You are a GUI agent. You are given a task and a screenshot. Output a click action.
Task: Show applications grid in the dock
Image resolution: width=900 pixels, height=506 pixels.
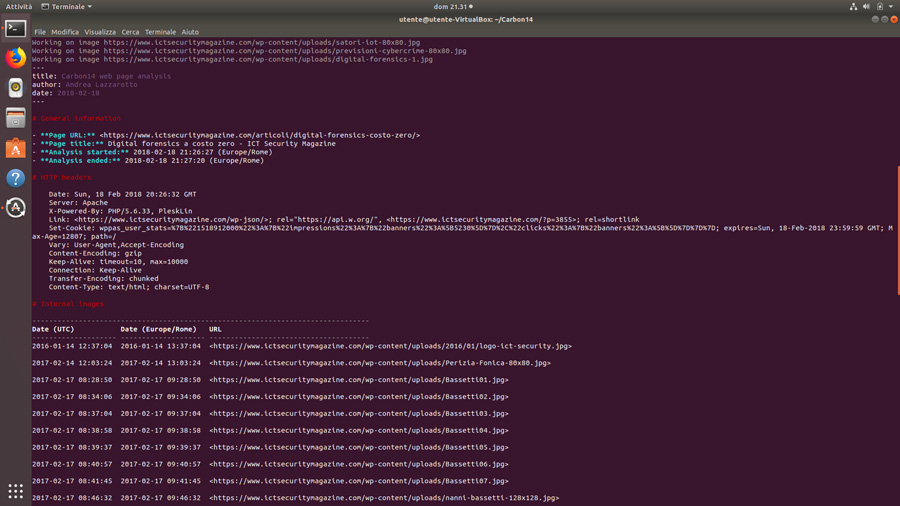click(x=15, y=491)
